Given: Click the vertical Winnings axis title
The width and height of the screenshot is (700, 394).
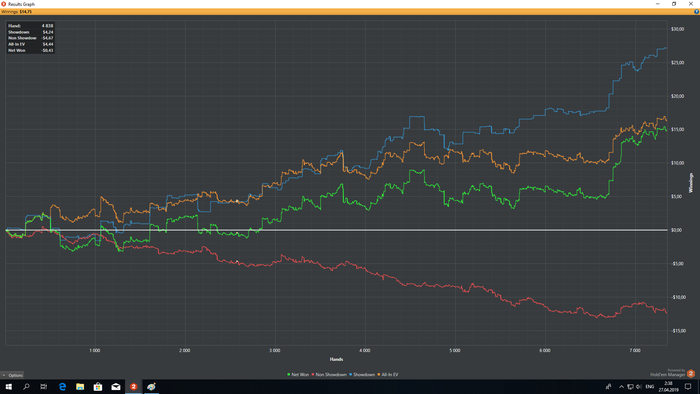Looking at the screenshot, I should (691, 183).
